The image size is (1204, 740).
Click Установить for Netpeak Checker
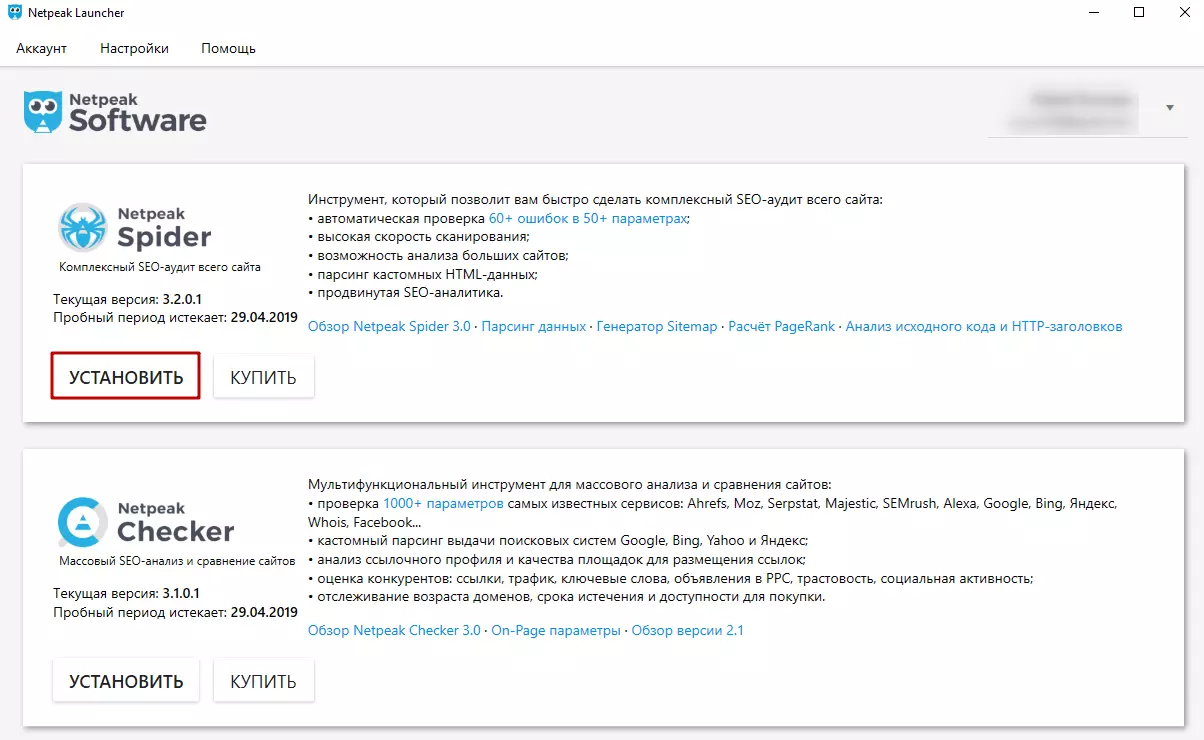126,681
